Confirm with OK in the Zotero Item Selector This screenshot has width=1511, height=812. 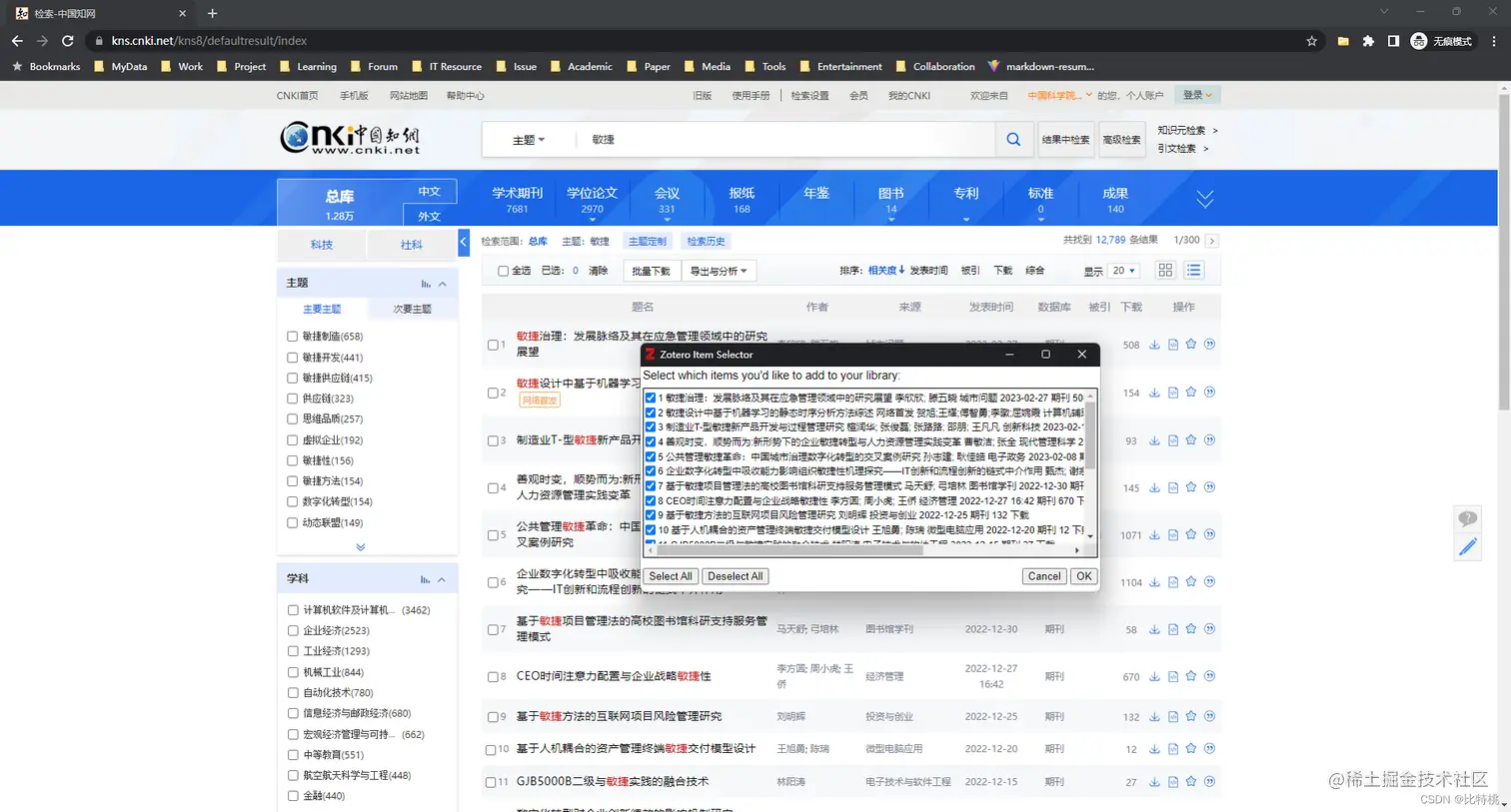click(x=1083, y=575)
